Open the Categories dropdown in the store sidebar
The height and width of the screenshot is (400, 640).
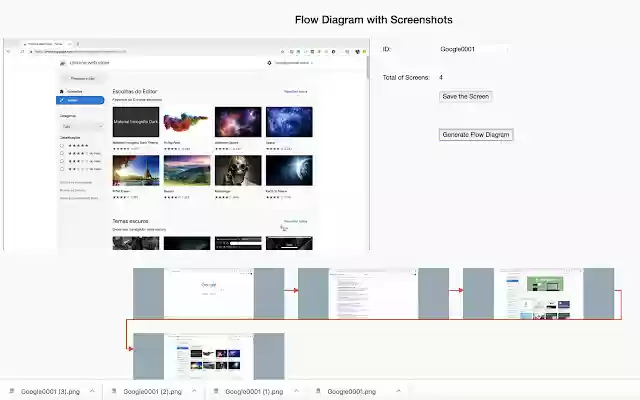[82, 127]
